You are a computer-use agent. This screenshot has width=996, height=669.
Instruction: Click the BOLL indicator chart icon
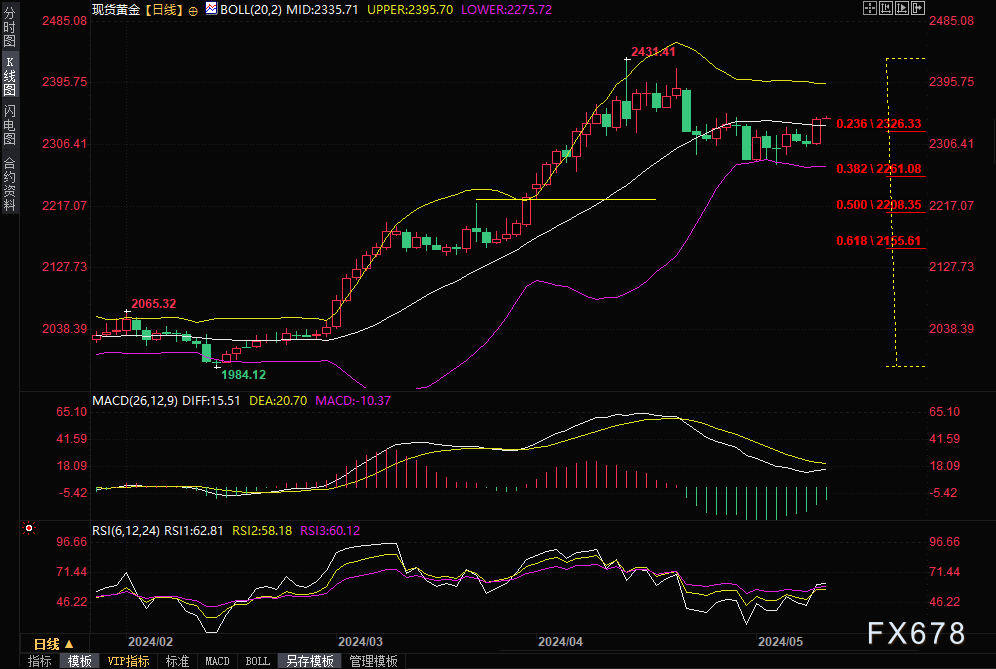[x=211, y=9]
